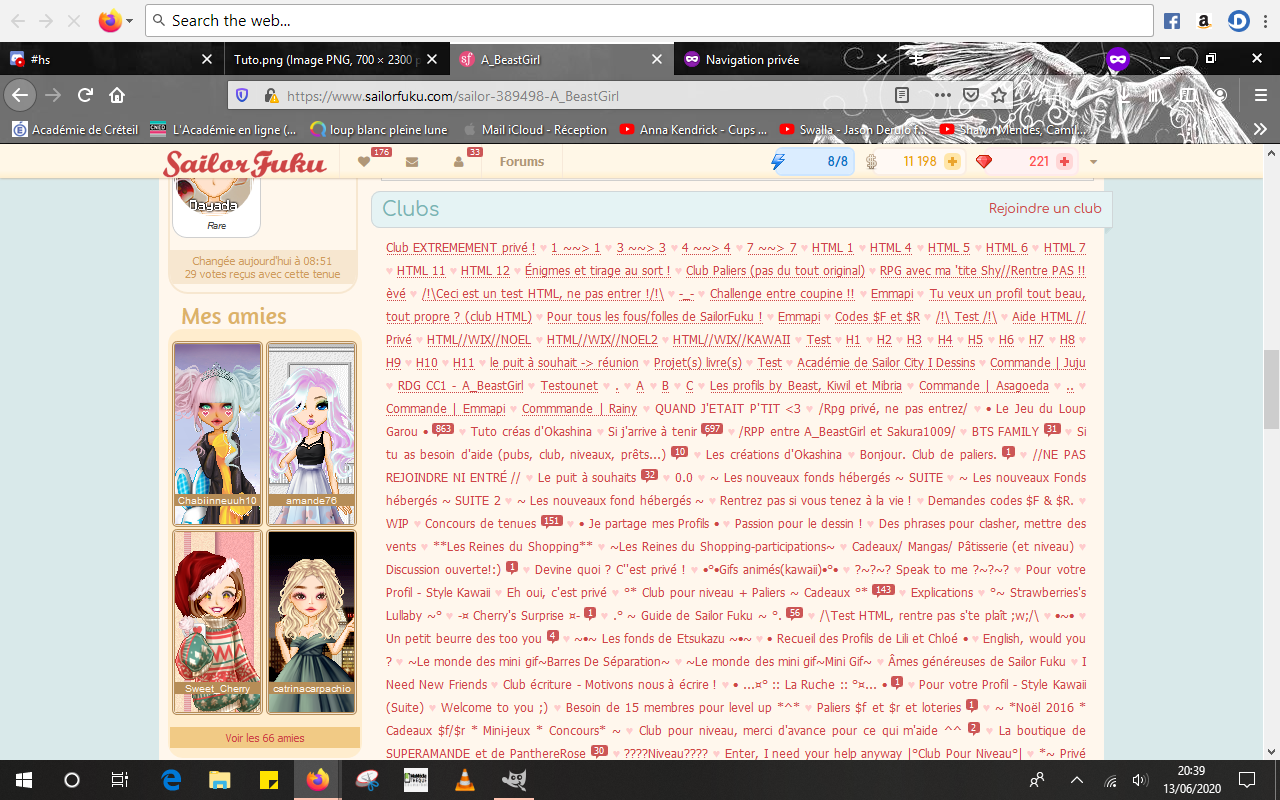Open page actions three-dot menu
Screen dimensions: 1280x800
942,95
